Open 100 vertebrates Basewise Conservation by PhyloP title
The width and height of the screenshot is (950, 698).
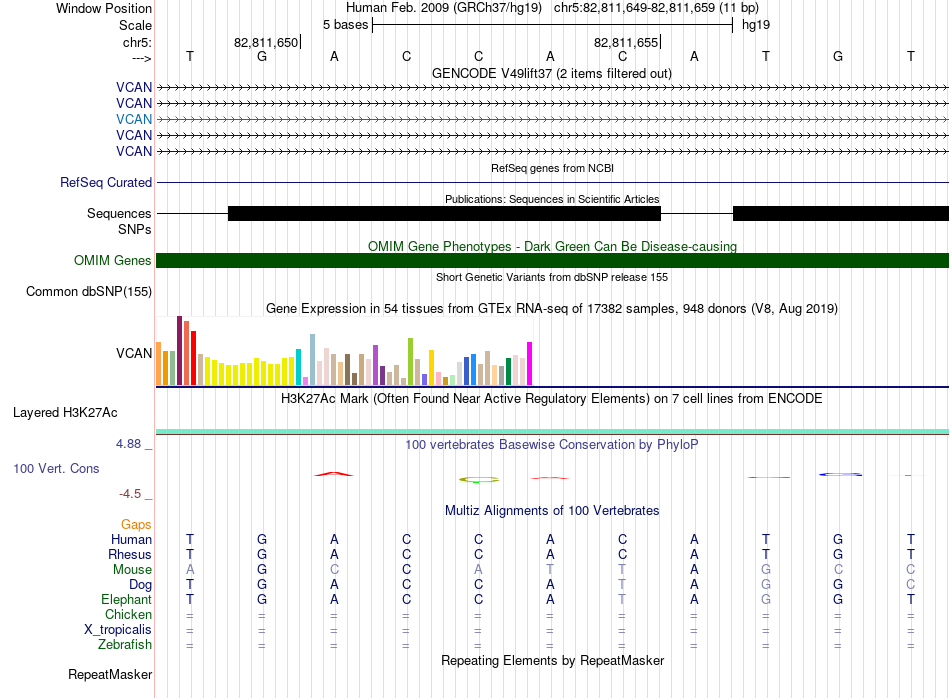[552, 445]
